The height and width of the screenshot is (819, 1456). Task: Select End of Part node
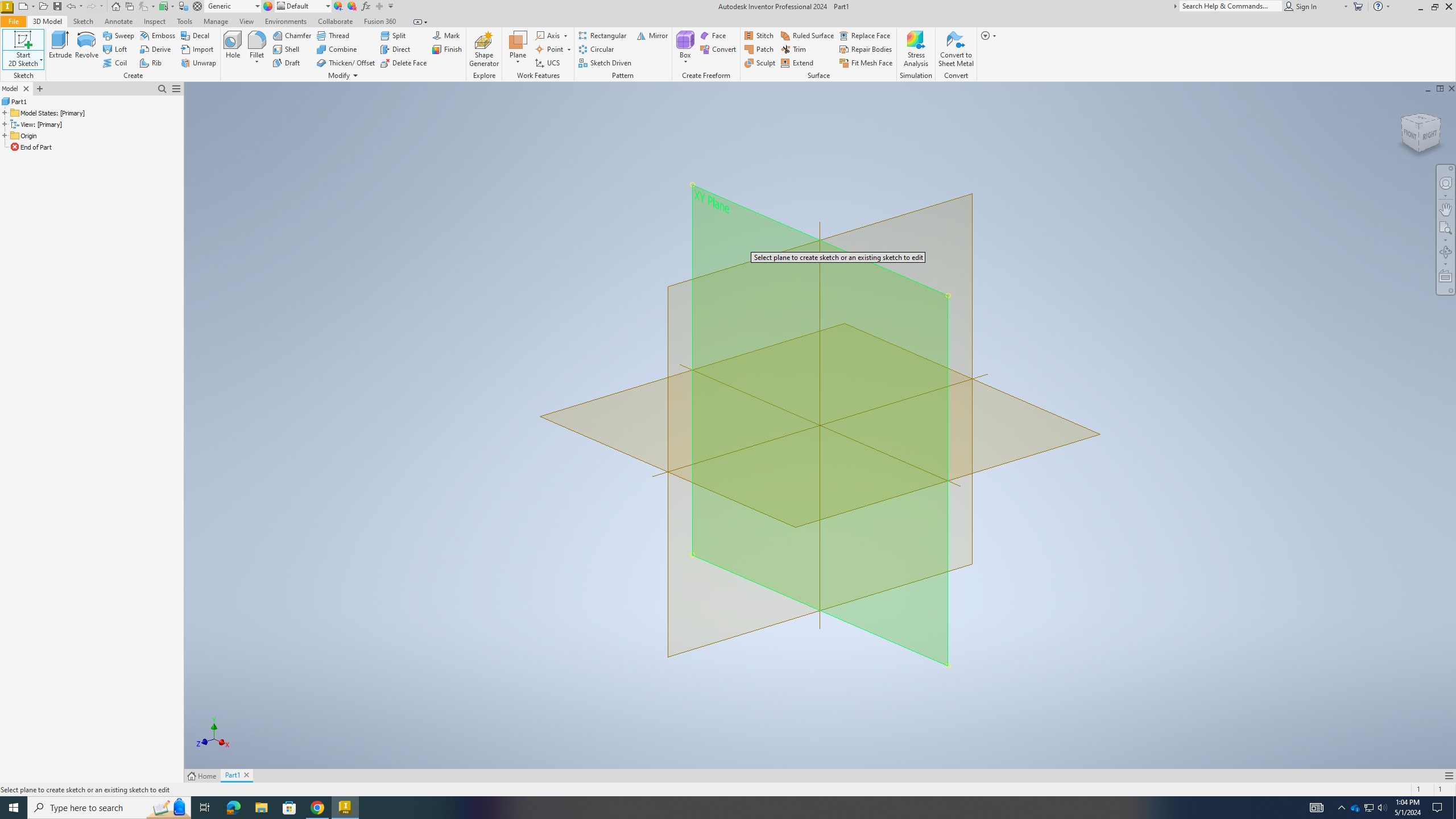pyautogui.click(x=31, y=147)
